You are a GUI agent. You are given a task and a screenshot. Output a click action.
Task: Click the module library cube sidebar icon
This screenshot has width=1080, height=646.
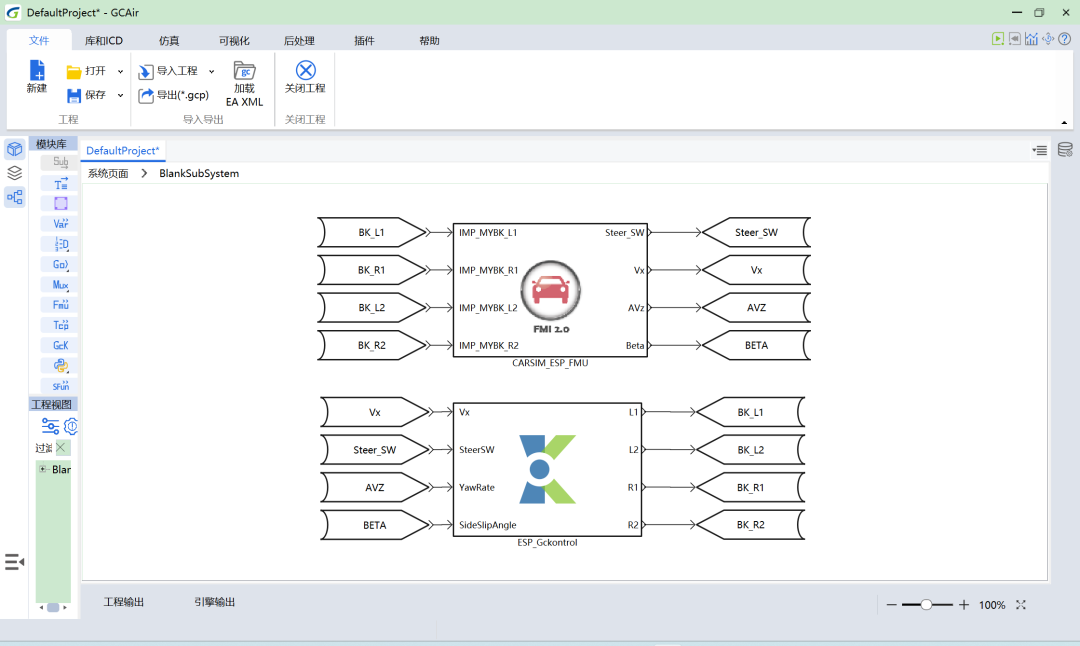[14, 149]
